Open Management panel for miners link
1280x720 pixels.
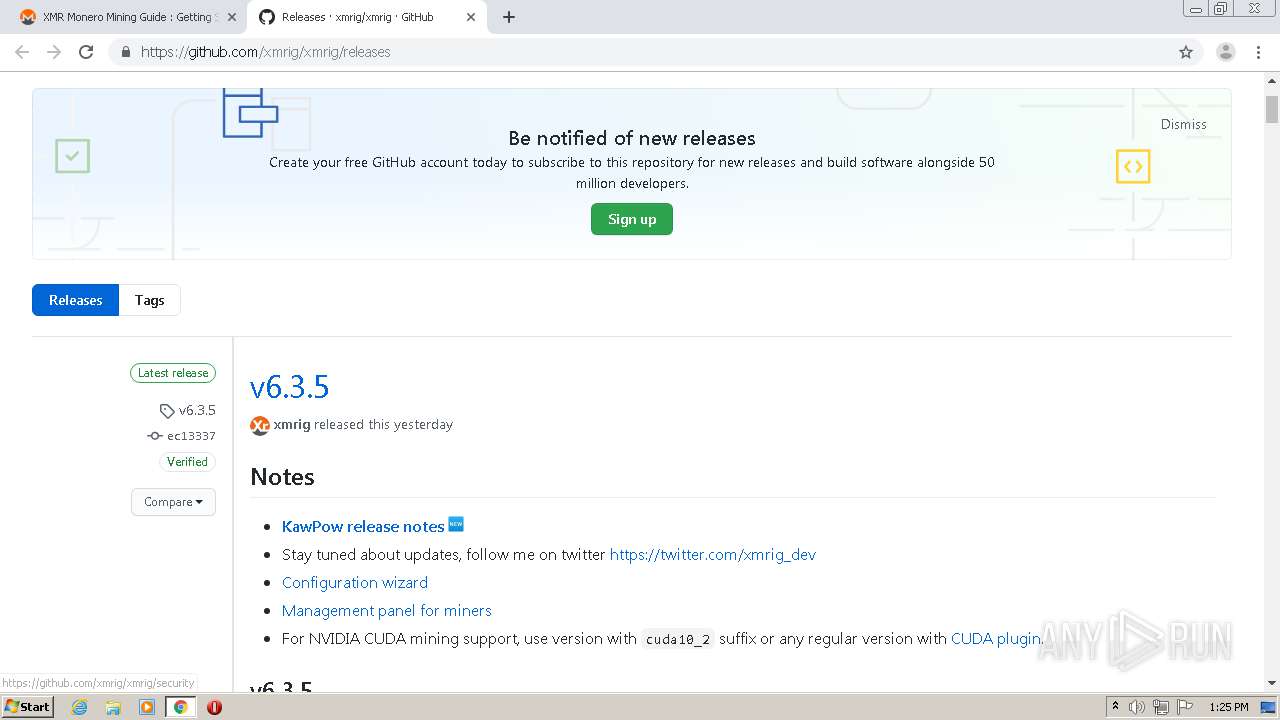[387, 610]
